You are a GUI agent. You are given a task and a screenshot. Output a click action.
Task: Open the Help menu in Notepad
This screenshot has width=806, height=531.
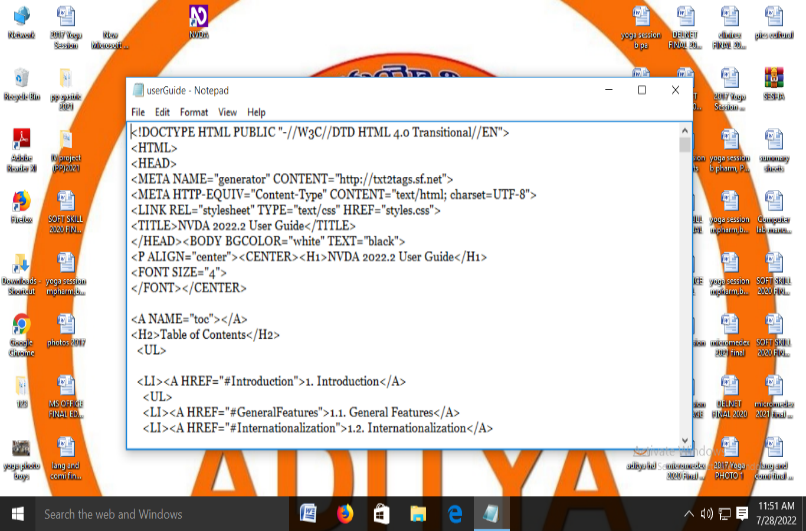coord(256,112)
